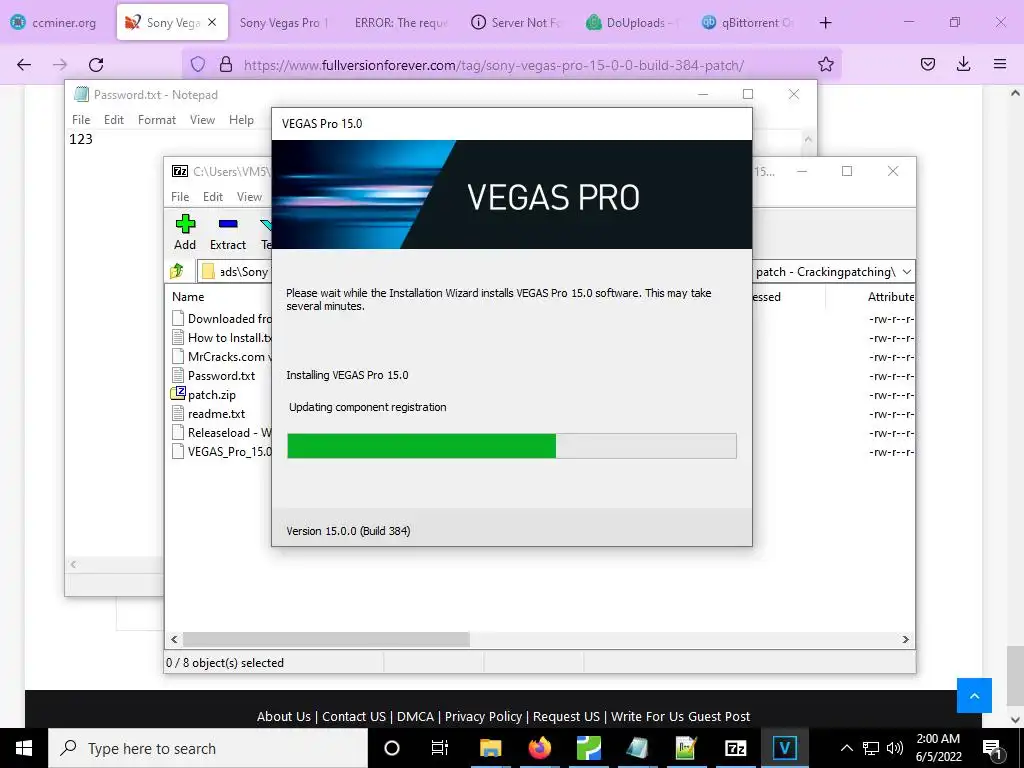Viewport: 1024px width, 768px height.
Task: Sort 7-Zip list by Name column
Action: click(188, 296)
